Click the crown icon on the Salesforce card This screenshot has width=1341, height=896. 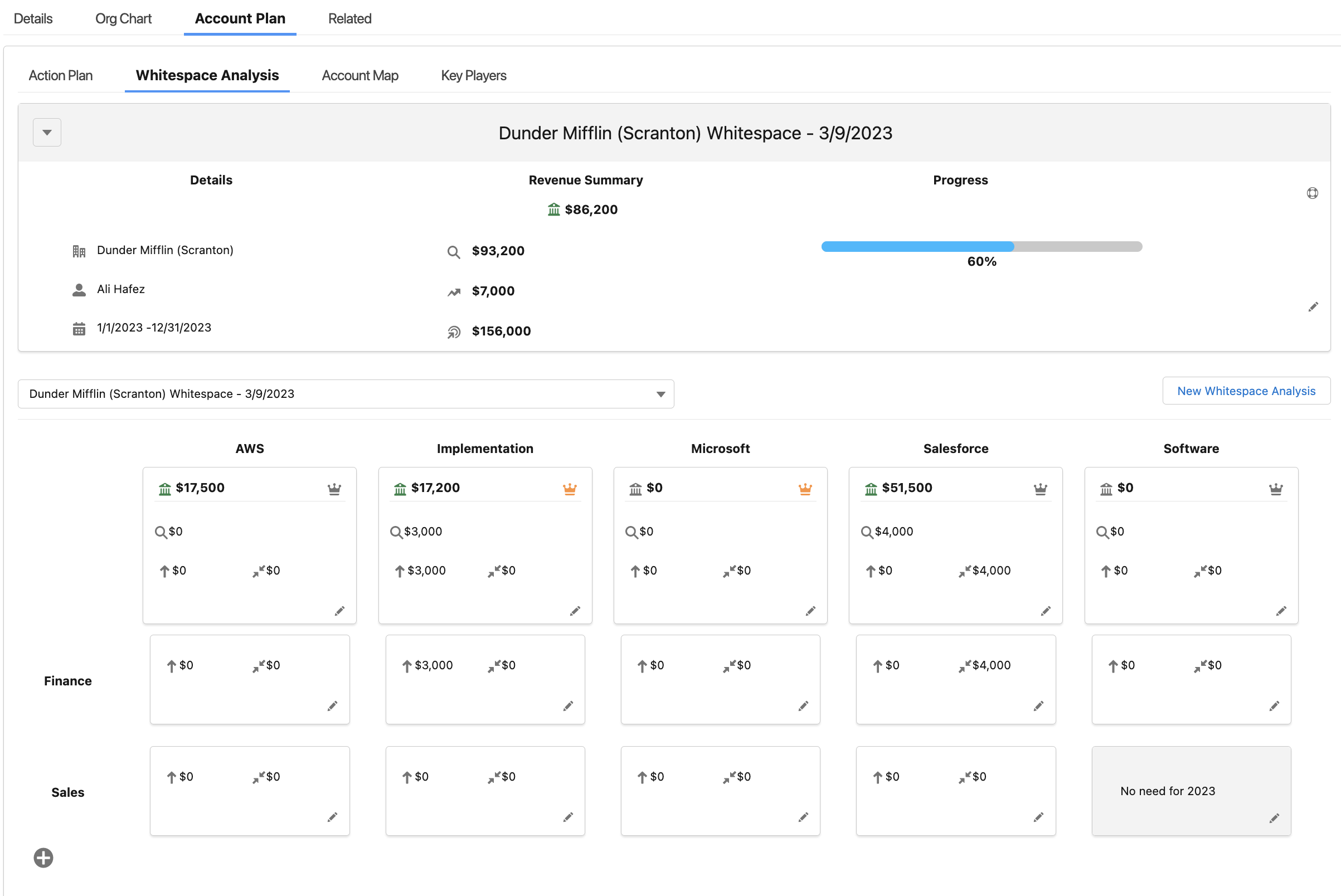1041,489
